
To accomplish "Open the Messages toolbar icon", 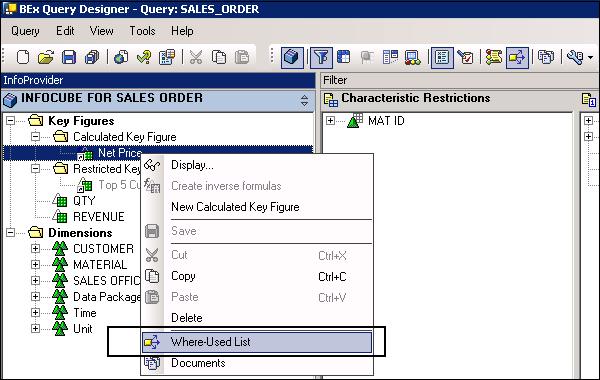I will click(x=494, y=58).
